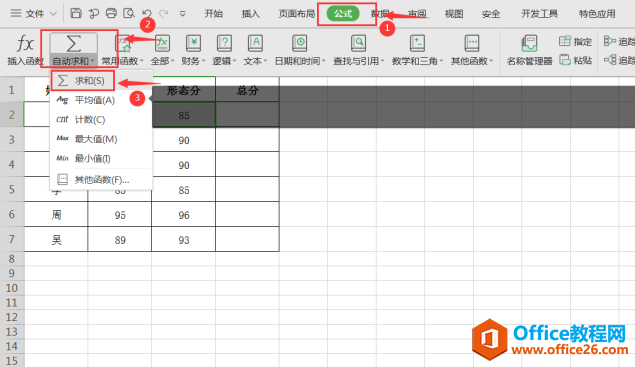Select row header 12
Viewport: 635px width, 367px height.
12,317
